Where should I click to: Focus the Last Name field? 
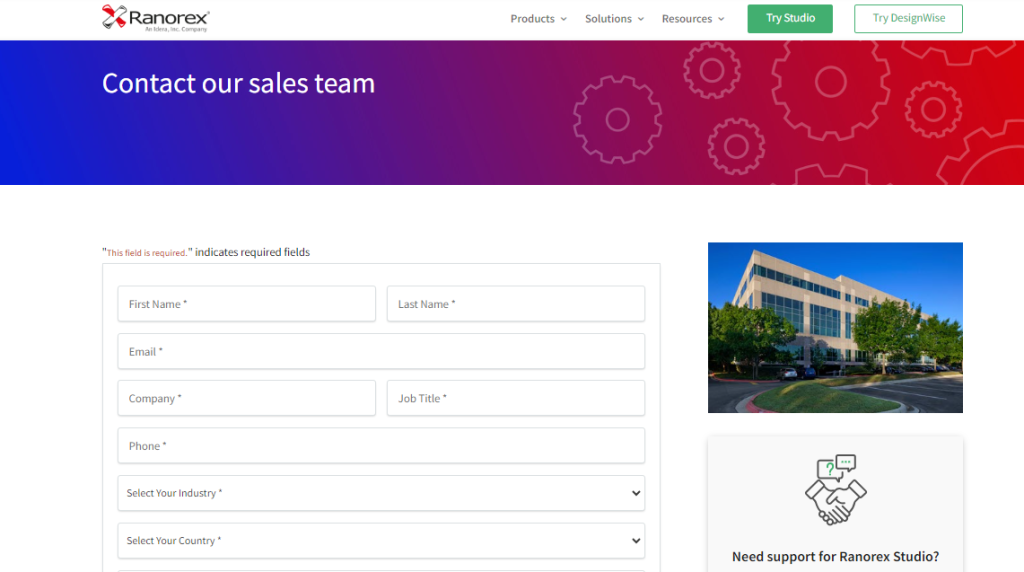point(515,304)
